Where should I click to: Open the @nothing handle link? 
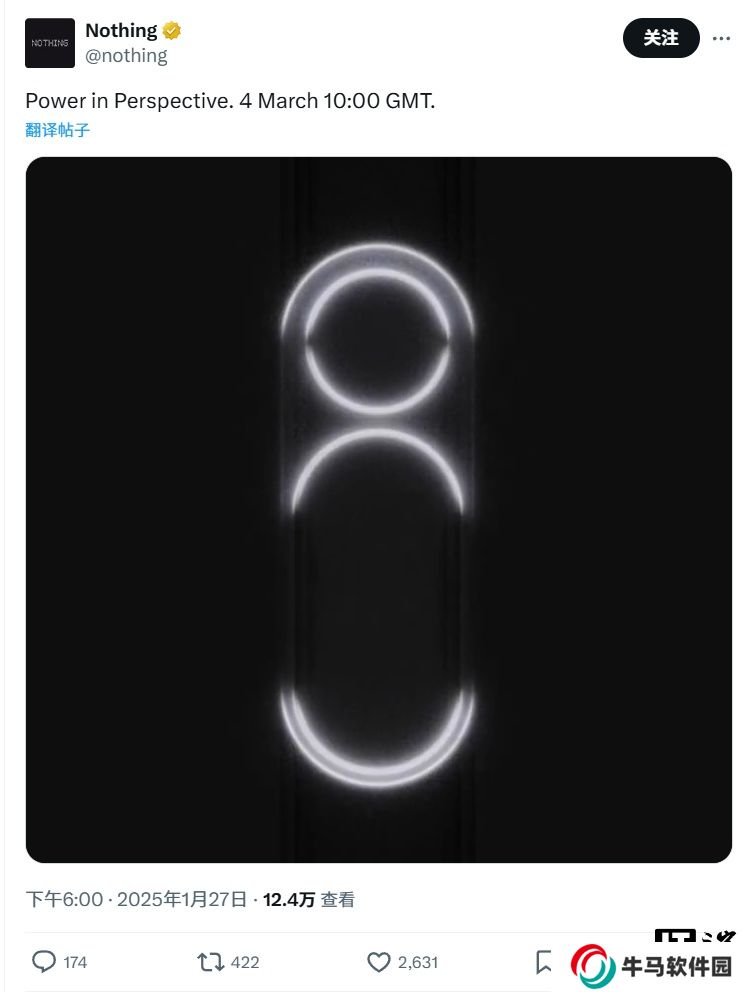pyautogui.click(x=127, y=56)
